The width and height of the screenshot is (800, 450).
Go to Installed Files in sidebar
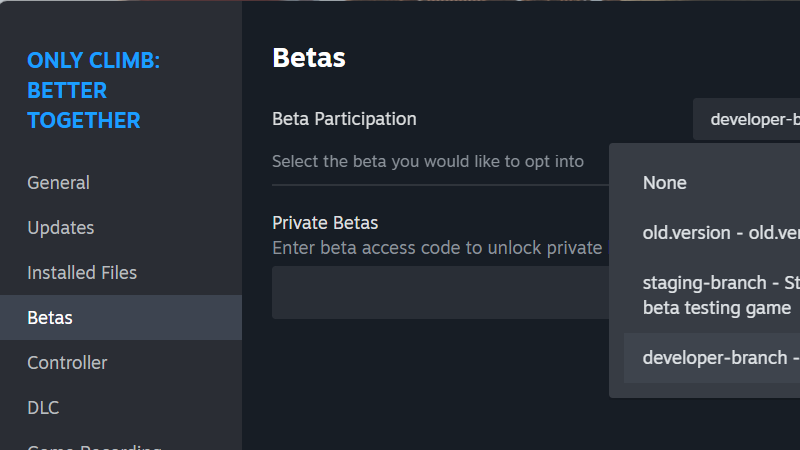(82, 273)
